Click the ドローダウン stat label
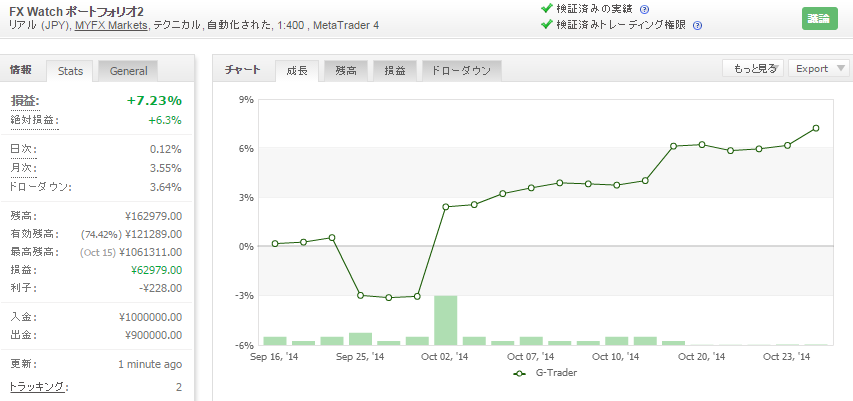 [x=40, y=186]
